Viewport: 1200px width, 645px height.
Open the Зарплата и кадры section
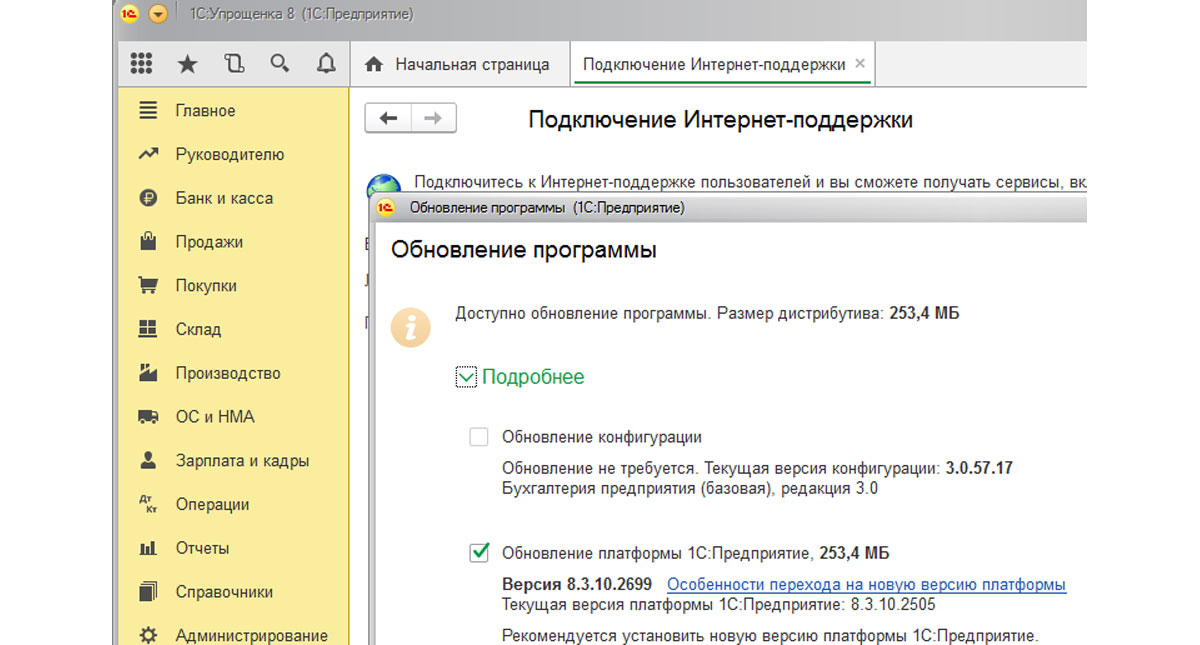pos(233,461)
